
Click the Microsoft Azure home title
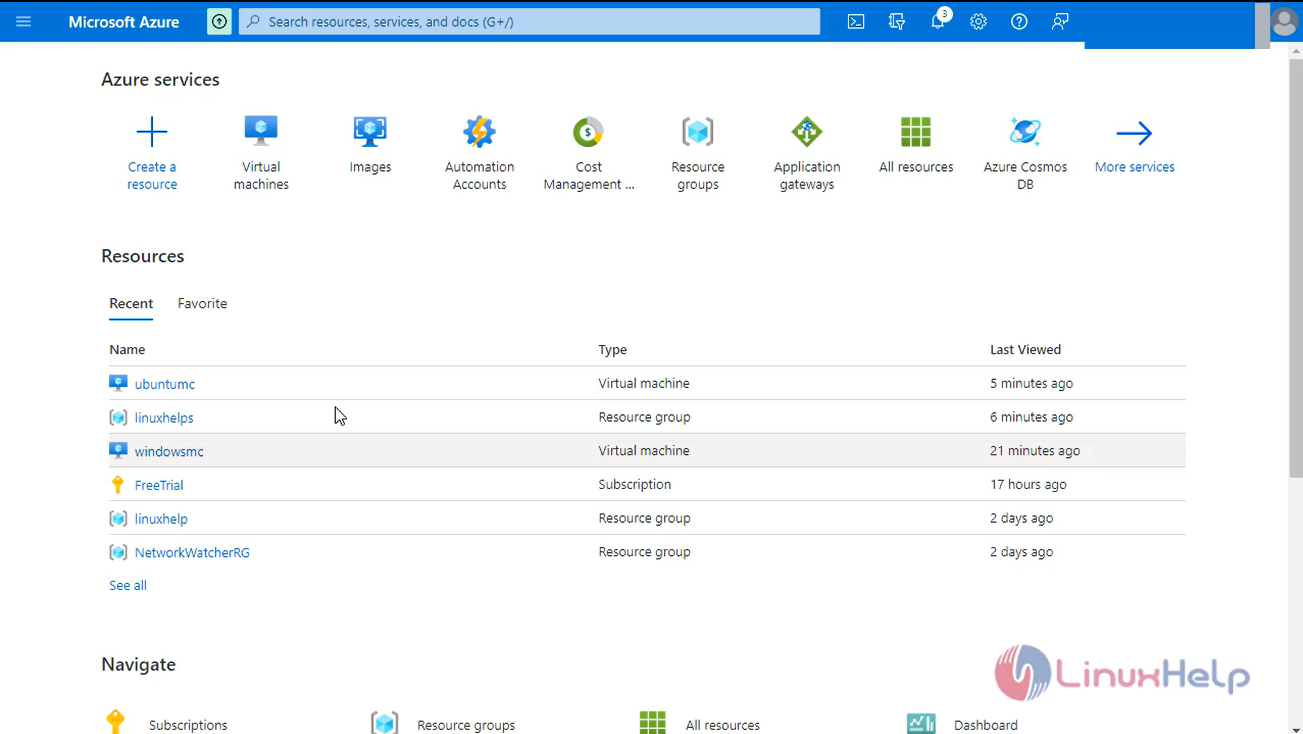[x=124, y=21]
